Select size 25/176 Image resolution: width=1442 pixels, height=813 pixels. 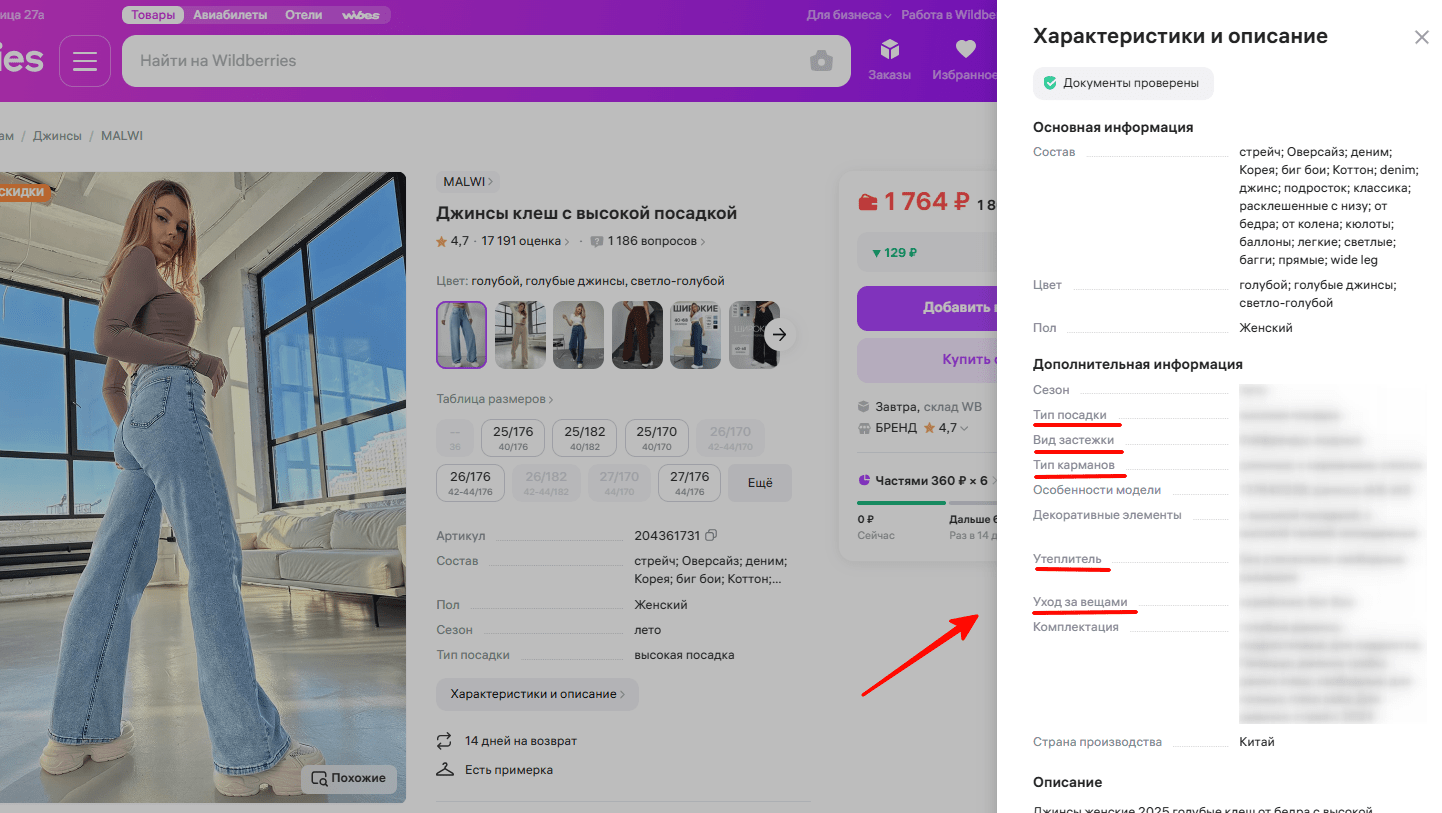pyautogui.click(x=513, y=439)
